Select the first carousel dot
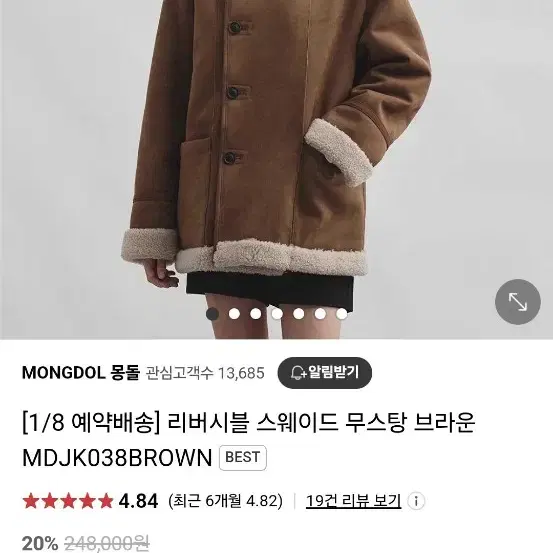Screen dimensions: 553x553 (x=212, y=314)
